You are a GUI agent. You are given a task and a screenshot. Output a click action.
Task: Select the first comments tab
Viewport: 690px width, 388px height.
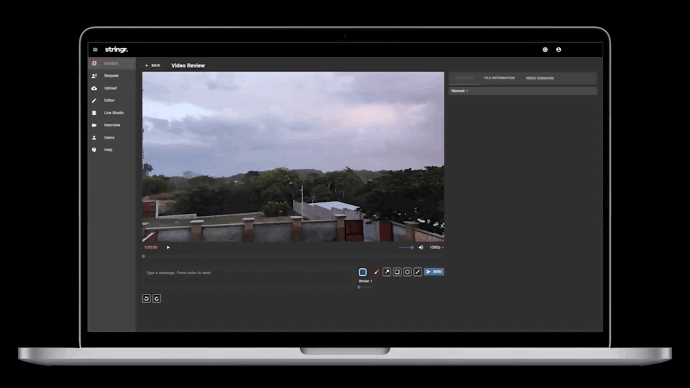(x=465, y=78)
